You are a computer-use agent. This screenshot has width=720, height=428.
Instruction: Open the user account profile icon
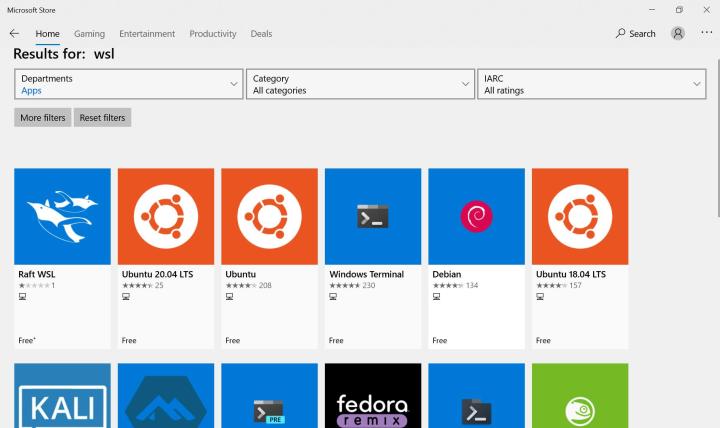(x=678, y=34)
